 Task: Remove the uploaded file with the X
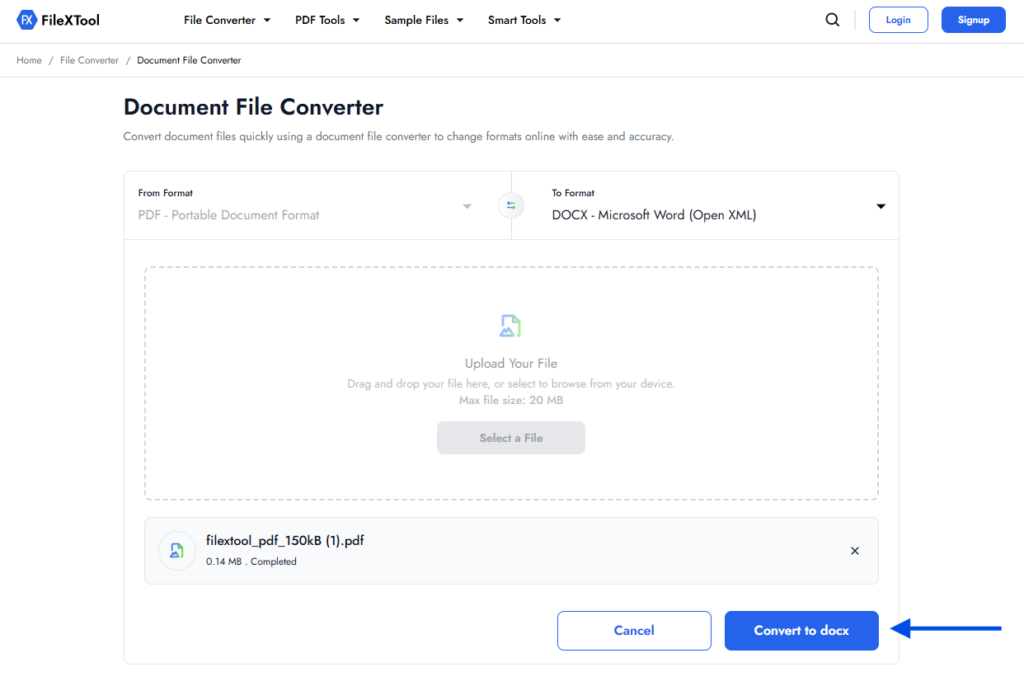point(855,551)
